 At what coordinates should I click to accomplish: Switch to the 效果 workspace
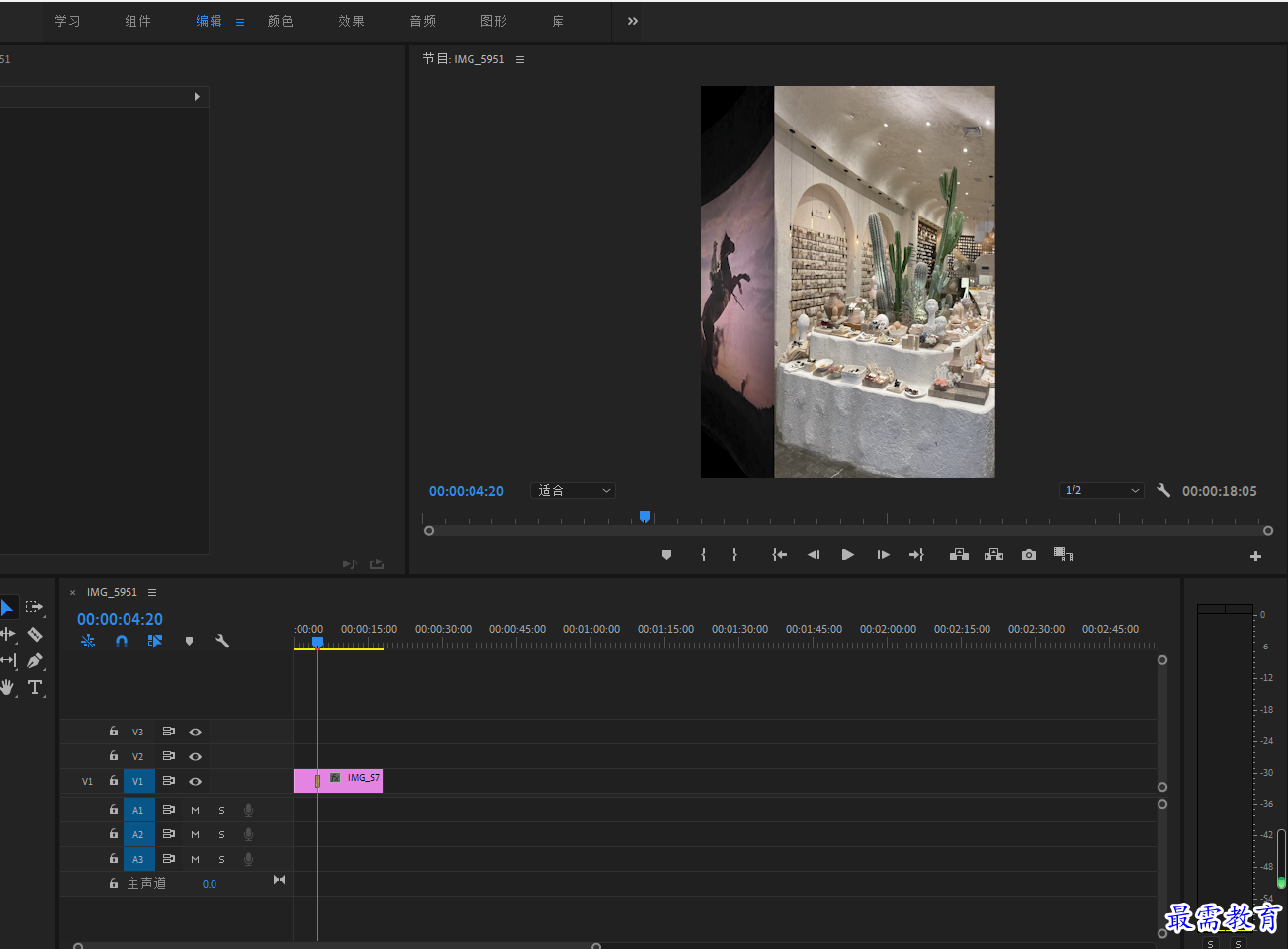(351, 21)
